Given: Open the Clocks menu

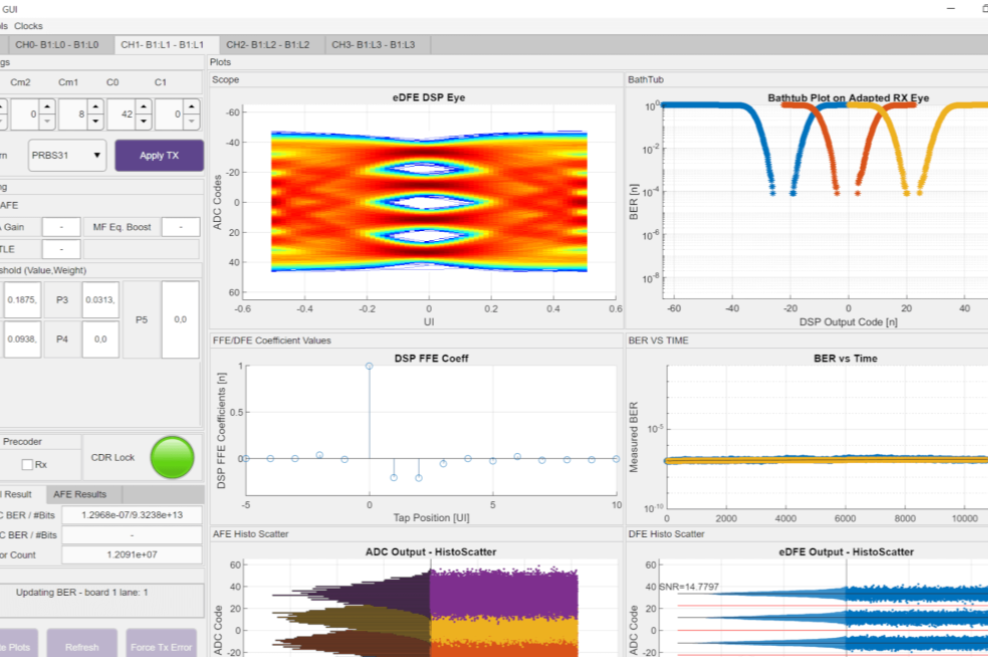Looking at the screenshot, I should (28, 26).
